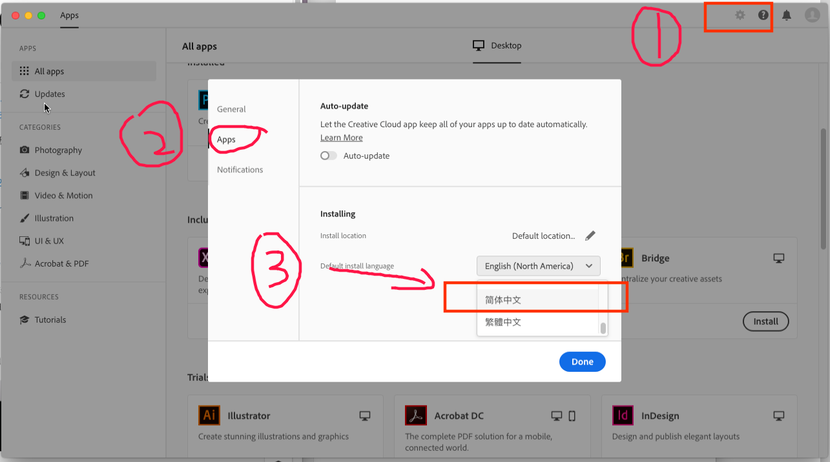Click the Acrobat & PDF icon
The height and width of the screenshot is (462, 830).
pos(25,263)
